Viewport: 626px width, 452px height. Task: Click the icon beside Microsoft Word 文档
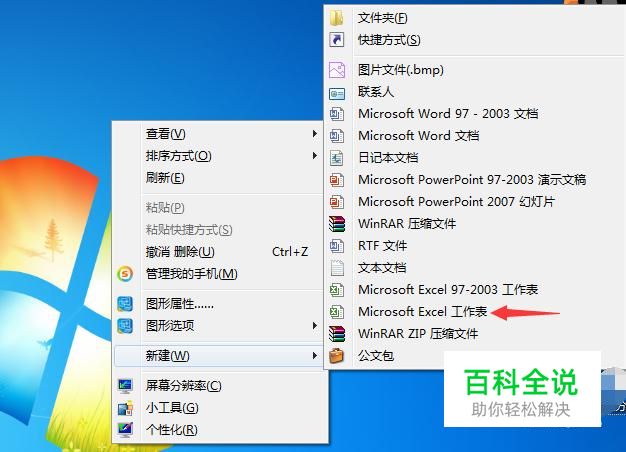(x=337, y=136)
